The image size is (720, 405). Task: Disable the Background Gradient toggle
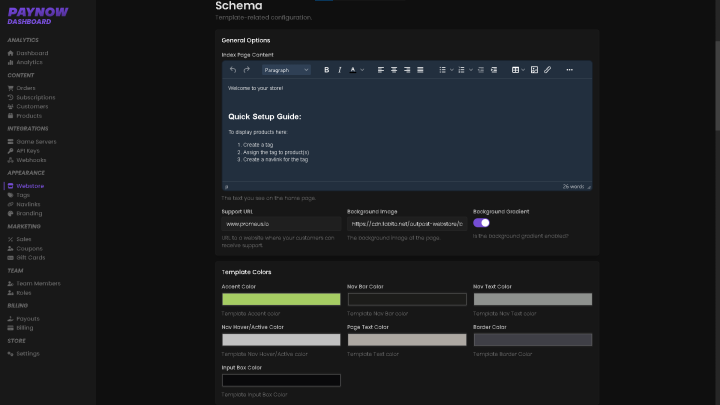[481, 223]
